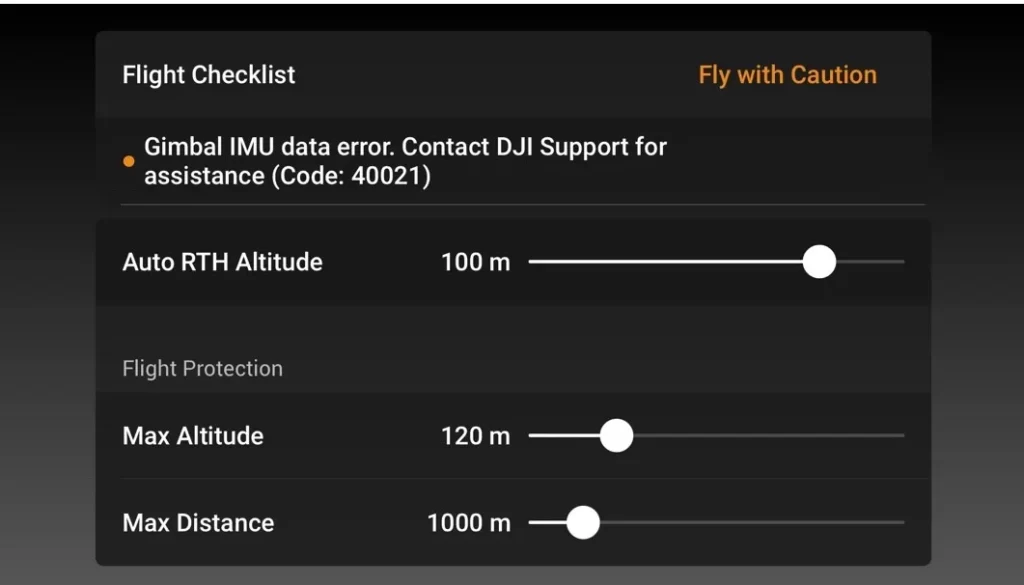Click the Max Altitude slider knob
Image resolution: width=1024 pixels, height=585 pixels.
[x=618, y=435]
